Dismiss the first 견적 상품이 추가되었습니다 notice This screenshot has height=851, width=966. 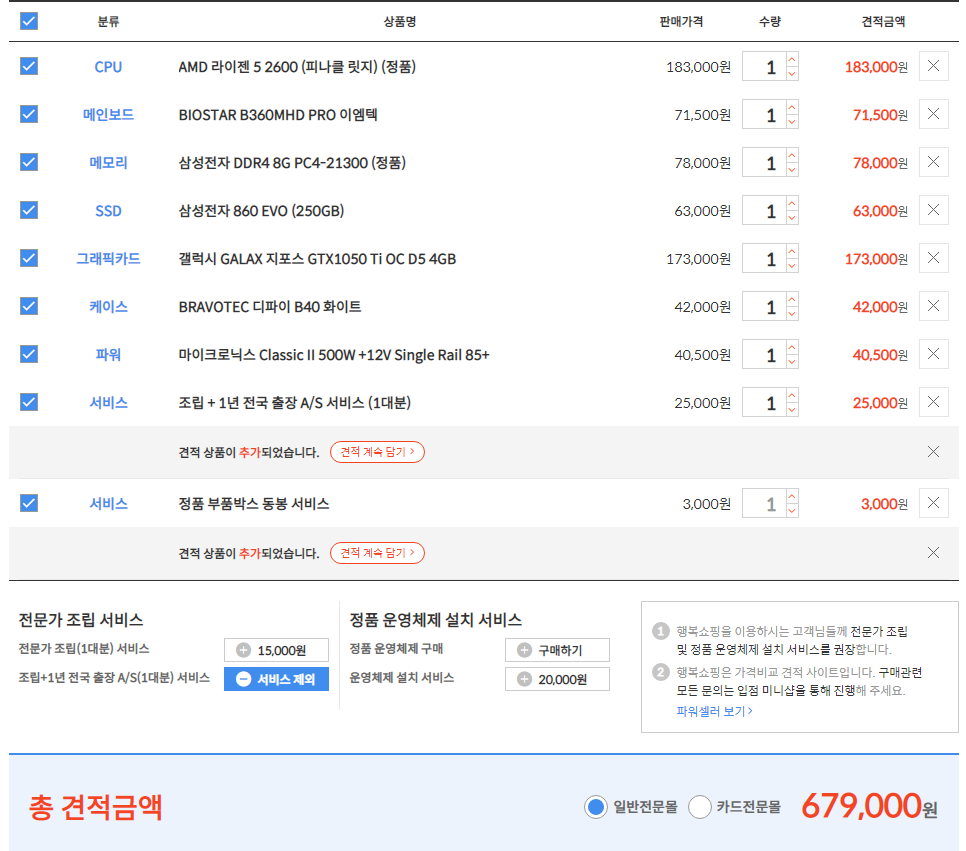(933, 452)
